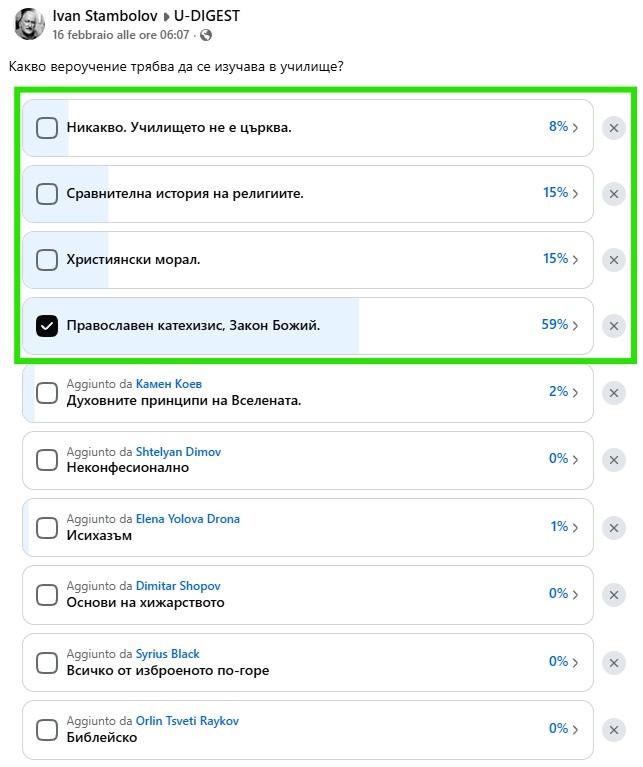Click the X icon beside the 'Исихазъм' option

(x=614, y=527)
